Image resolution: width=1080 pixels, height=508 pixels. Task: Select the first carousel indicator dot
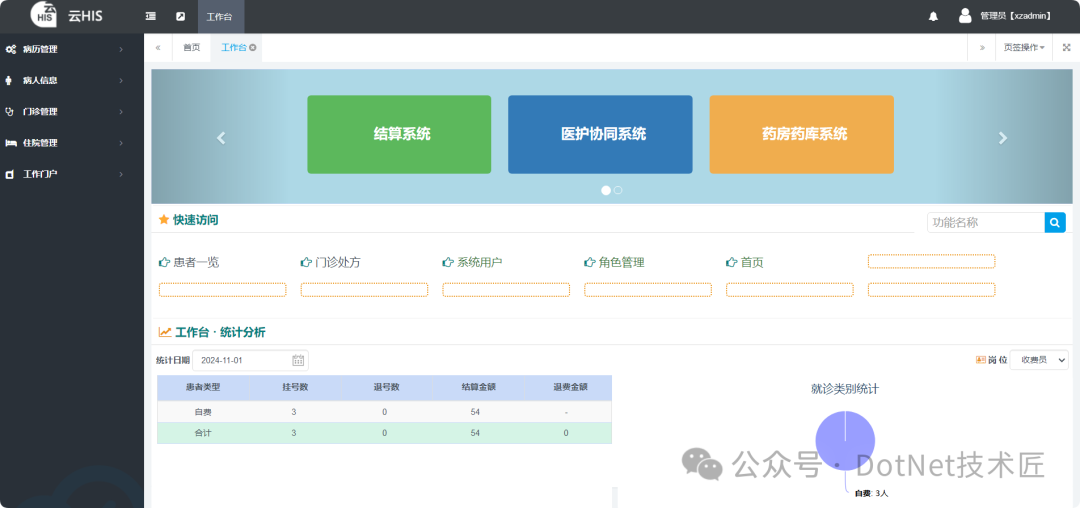click(x=606, y=191)
